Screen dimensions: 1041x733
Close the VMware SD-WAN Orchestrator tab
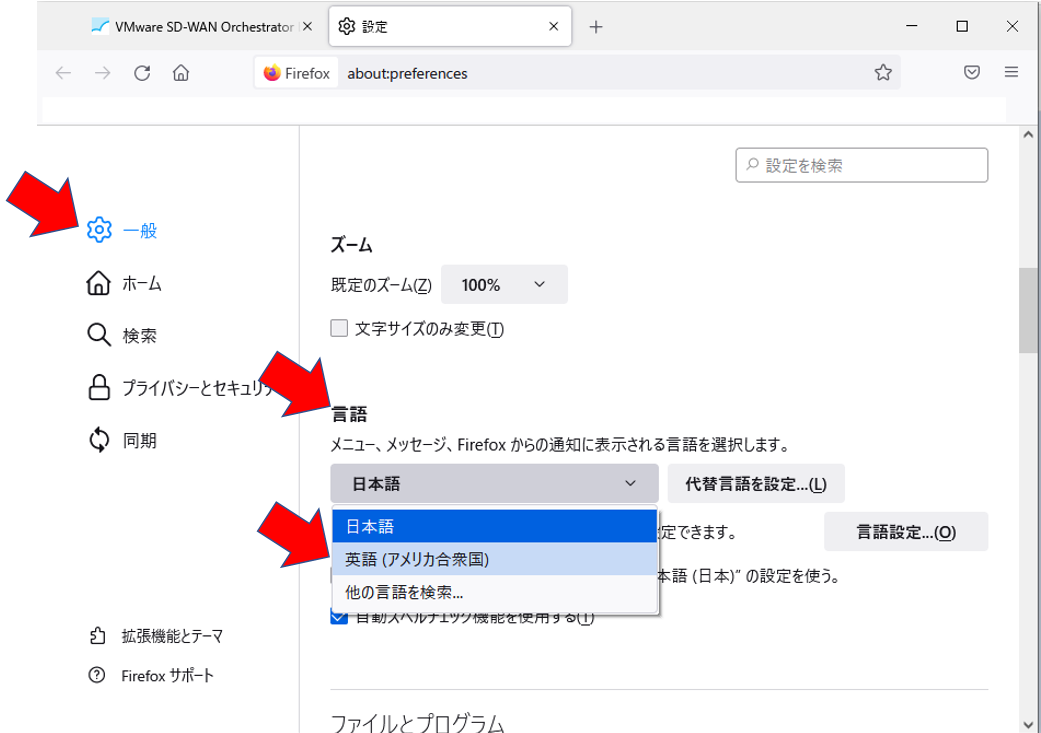click(x=307, y=27)
